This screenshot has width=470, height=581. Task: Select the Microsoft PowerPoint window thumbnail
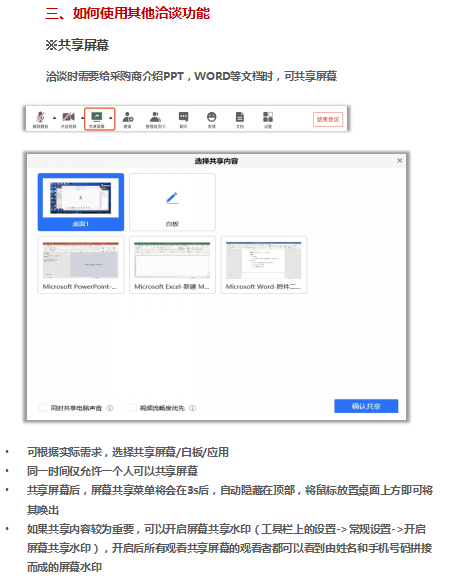(81, 265)
